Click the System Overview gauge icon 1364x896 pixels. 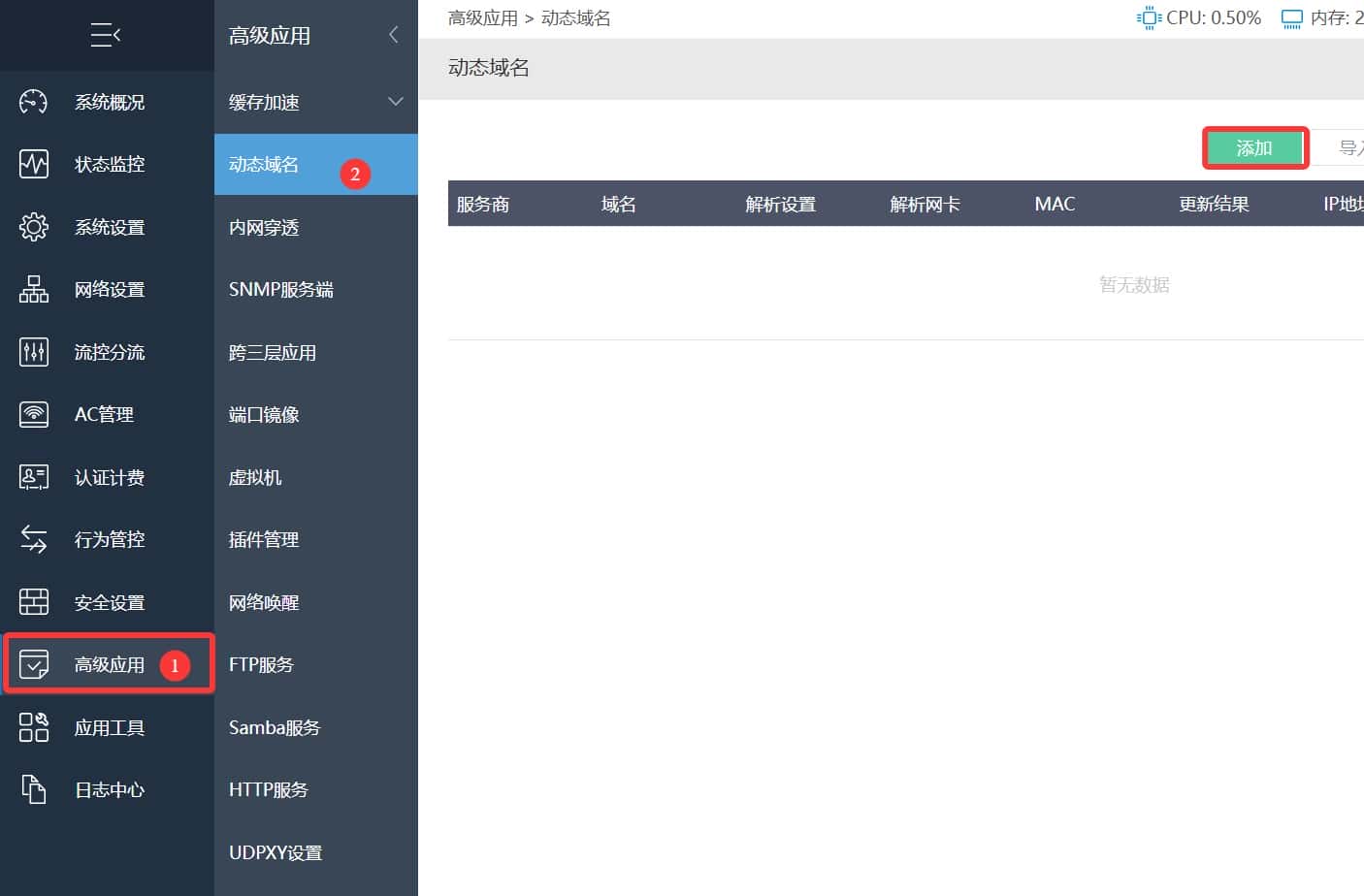[x=33, y=102]
